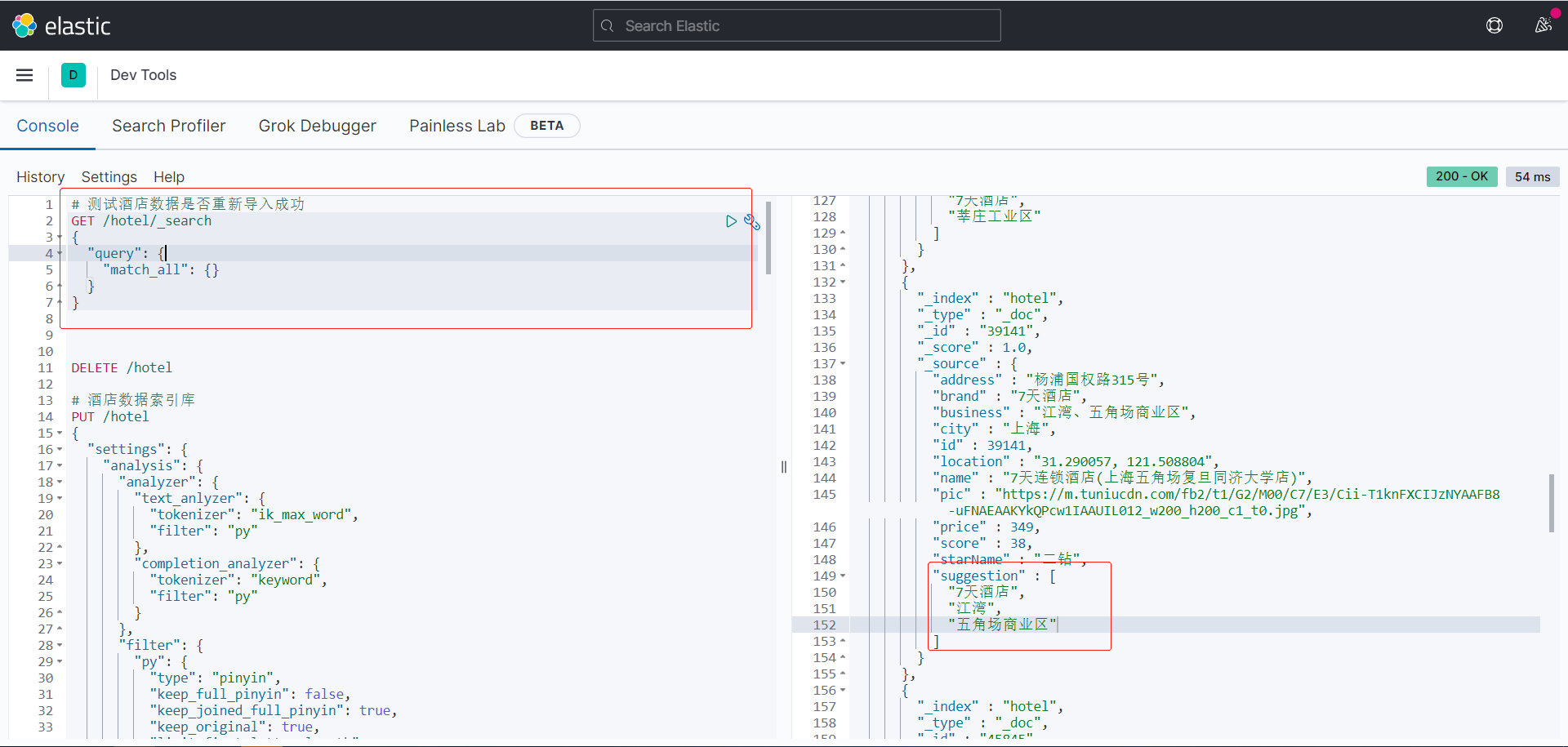Collapse the filter block on line 28
This screenshot has width=1568, height=747.
[60, 646]
